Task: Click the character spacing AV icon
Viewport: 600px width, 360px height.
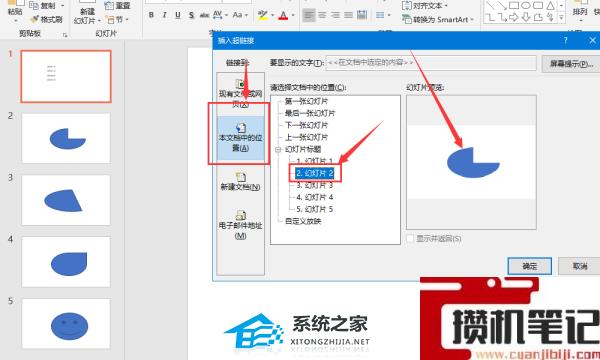Action: click(x=218, y=15)
